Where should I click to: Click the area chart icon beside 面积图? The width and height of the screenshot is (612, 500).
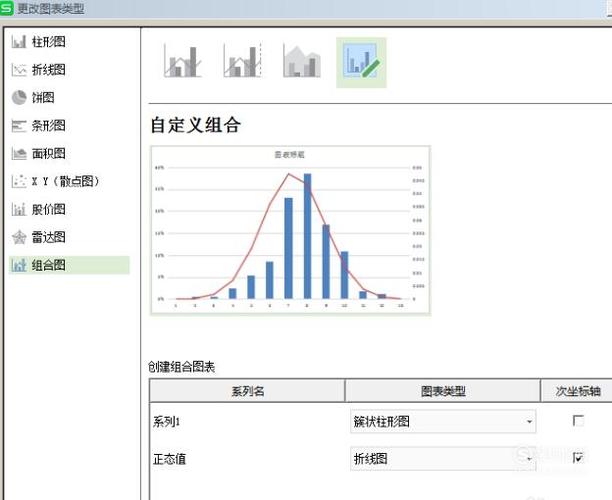coord(19,153)
